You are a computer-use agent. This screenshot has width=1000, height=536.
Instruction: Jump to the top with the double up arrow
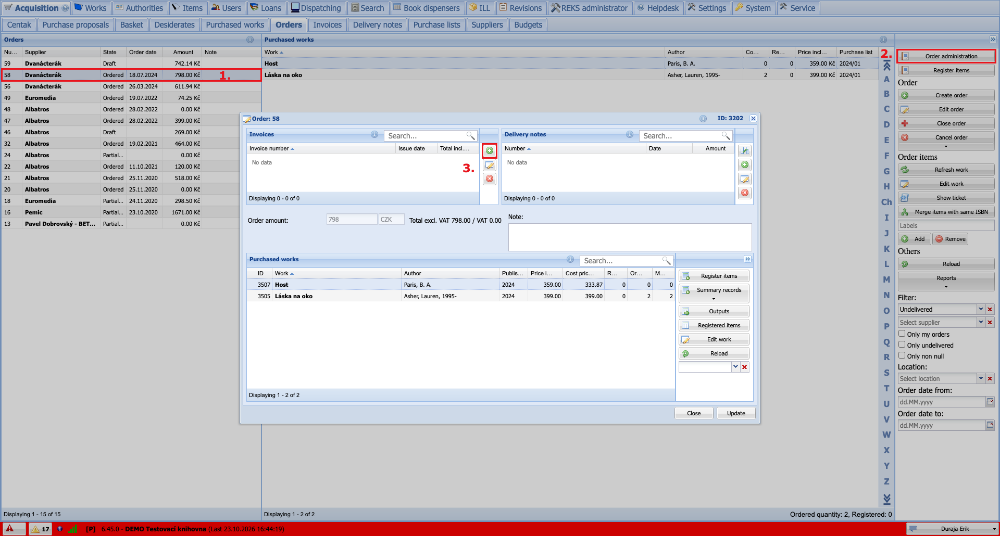(x=886, y=64)
